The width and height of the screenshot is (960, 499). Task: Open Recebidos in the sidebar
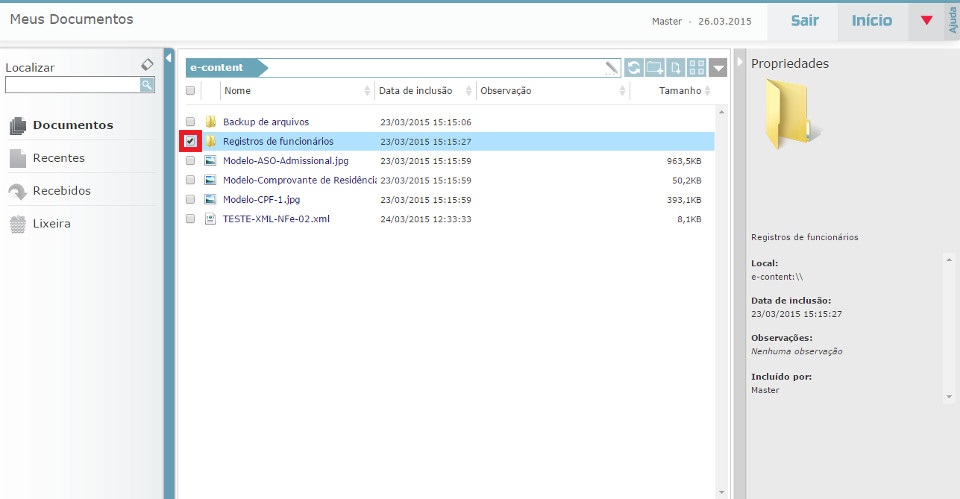point(61,191)
